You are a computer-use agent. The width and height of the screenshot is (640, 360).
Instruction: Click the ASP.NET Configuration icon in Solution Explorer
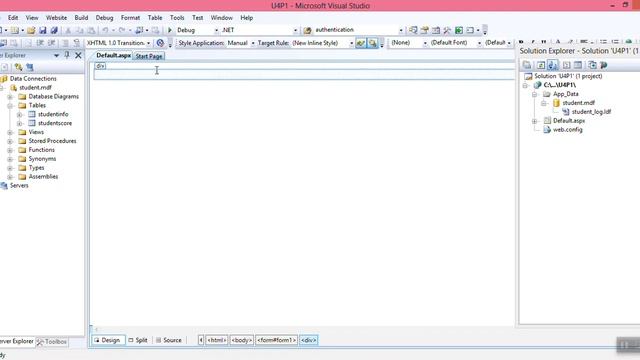coord(604,65)
